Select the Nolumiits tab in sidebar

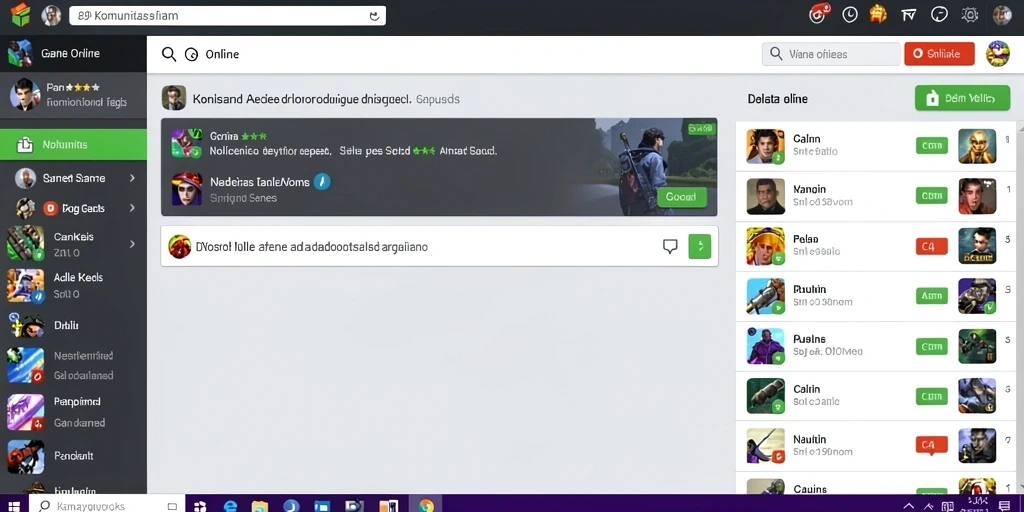point(73,144)
